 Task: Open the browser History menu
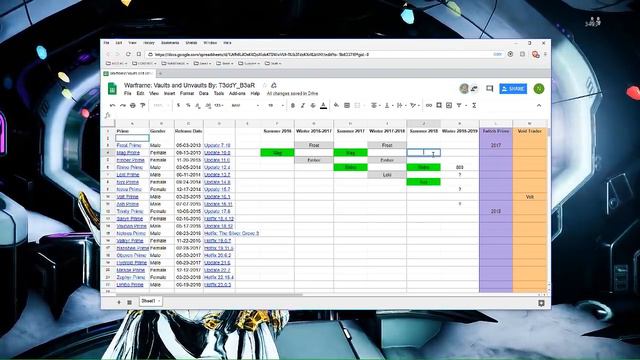[149, 43]
